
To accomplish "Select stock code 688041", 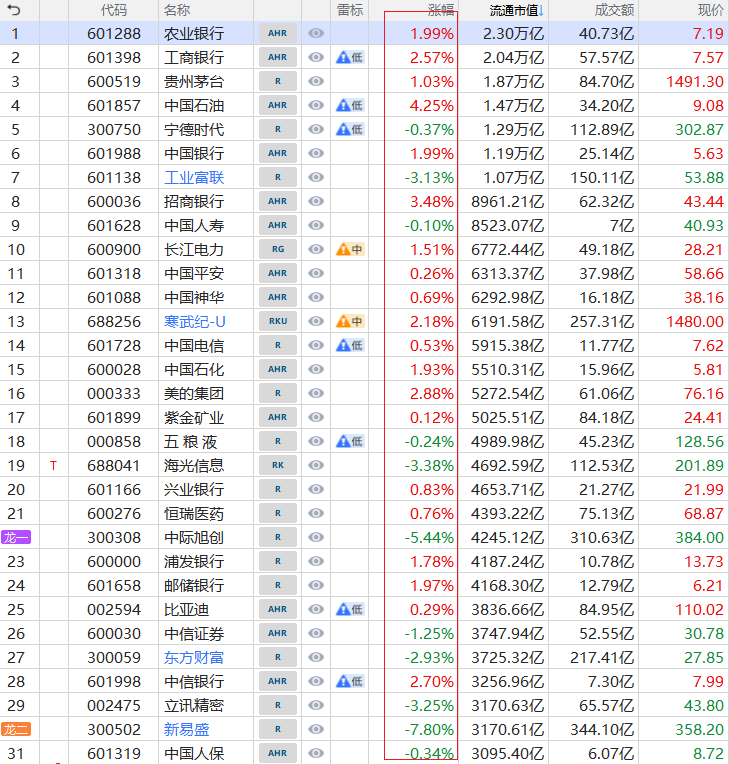I will 114,466.
